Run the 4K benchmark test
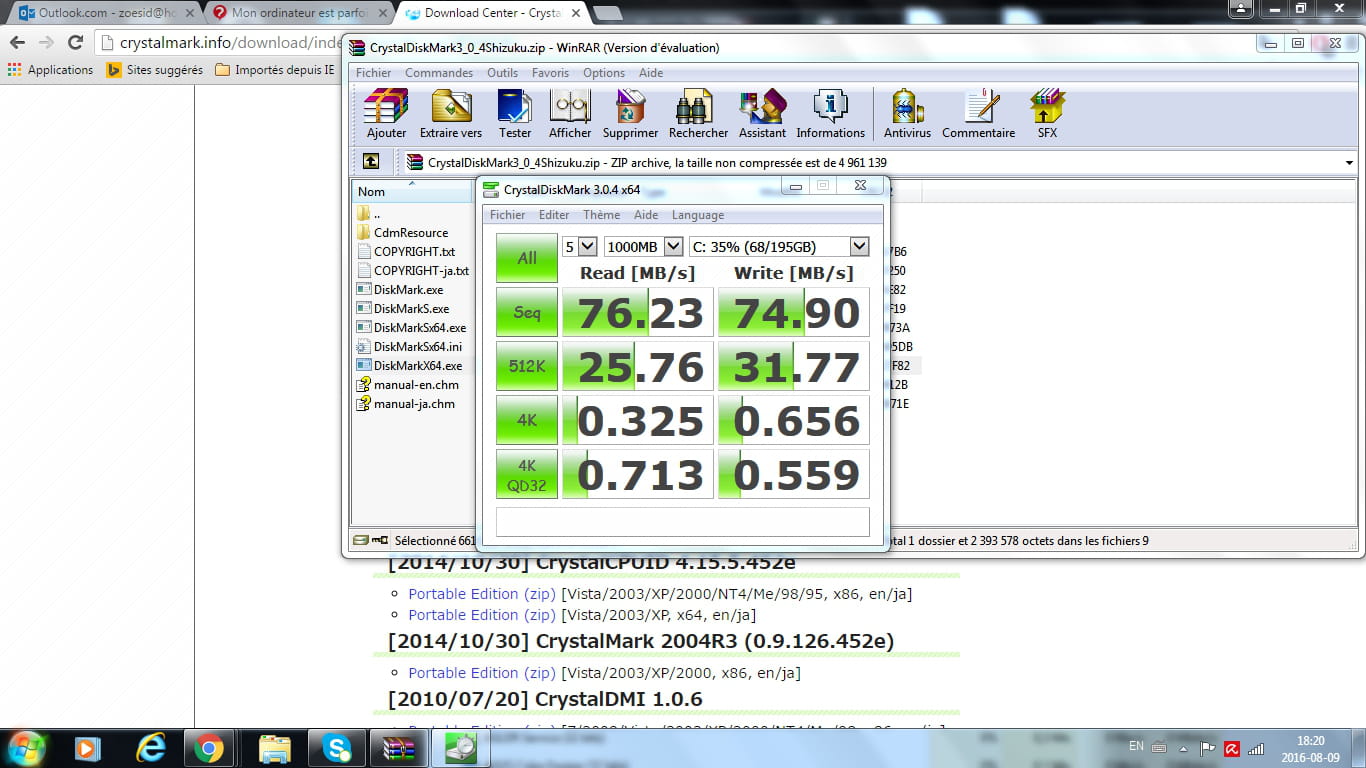This screenshot has width=1366, height=768. point(527,420)
